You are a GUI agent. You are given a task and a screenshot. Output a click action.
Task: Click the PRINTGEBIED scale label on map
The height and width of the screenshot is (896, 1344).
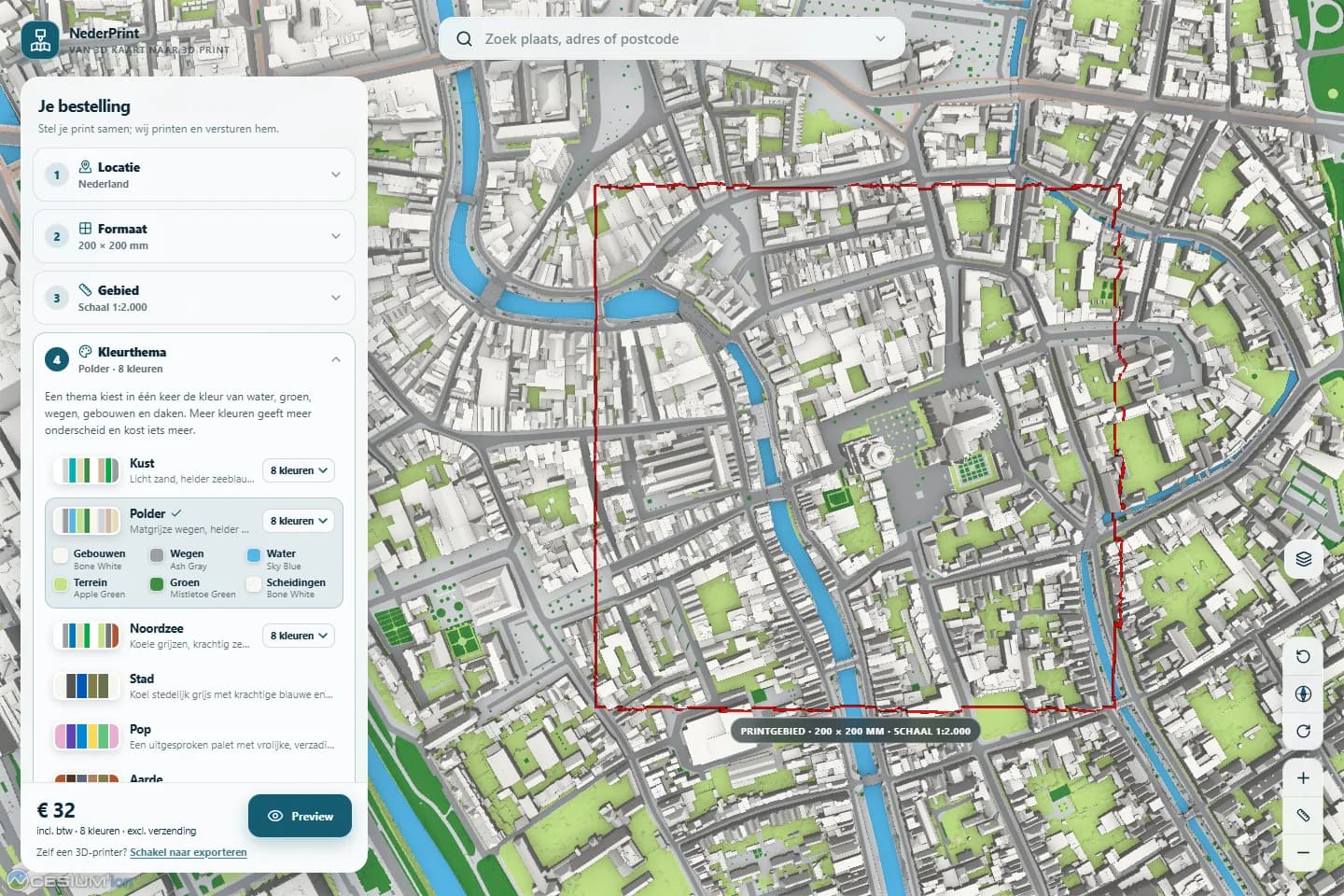pos(855,731)
